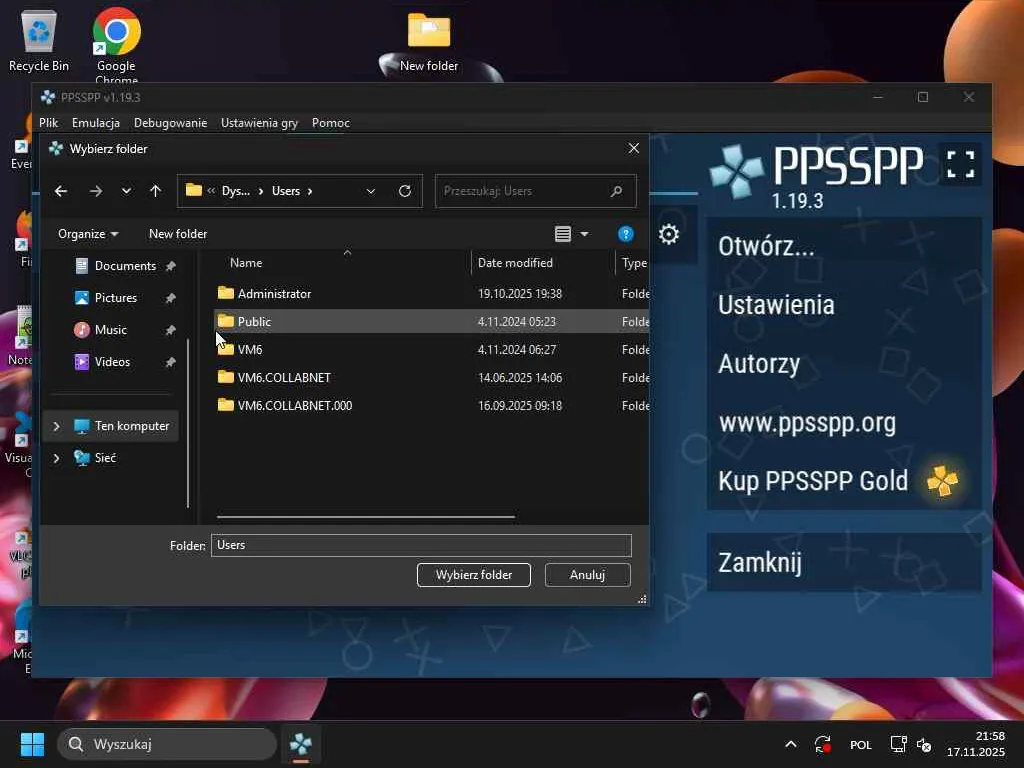Open the Recycle Bin desktop icon

pyautogui.click(x=39, y=41)
